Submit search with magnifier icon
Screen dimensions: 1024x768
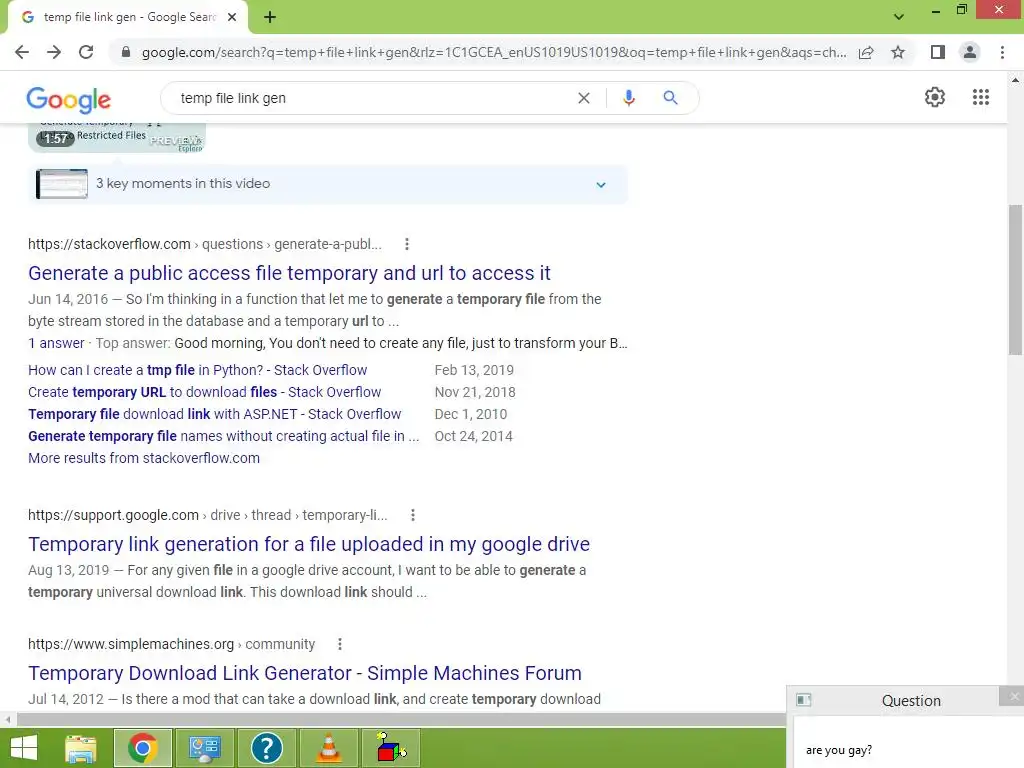pyautogui.click(x=670, y=98)
